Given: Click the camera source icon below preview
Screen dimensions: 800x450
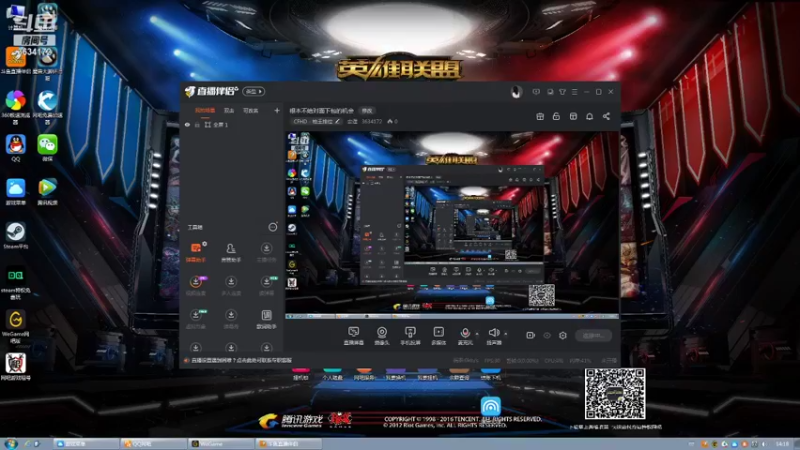Looking at the screenshot, I should (382, 336).
